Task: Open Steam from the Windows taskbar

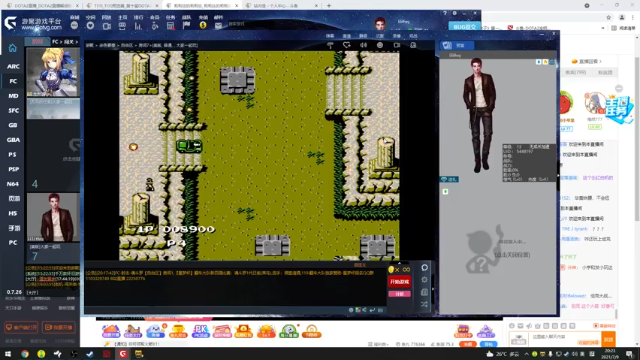Action: click(90, 354)
